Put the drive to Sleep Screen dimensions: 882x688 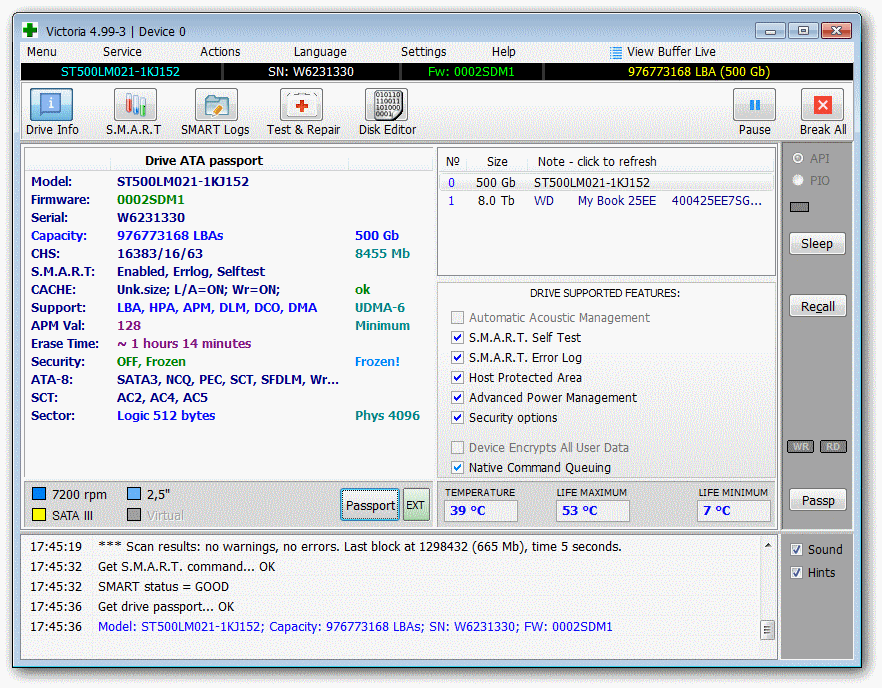coord(817,244)
